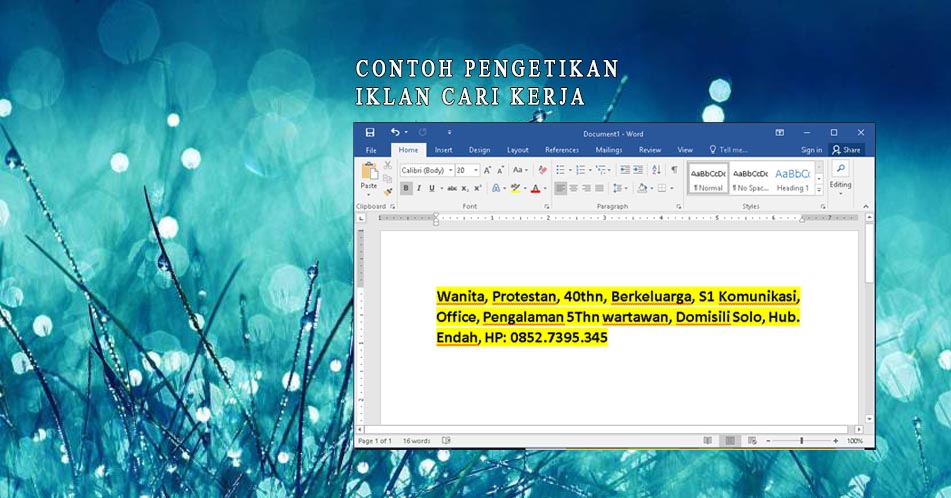This screenshot has height=498, width=951.
Task: Click the Paste button
Action: point(369,177)
